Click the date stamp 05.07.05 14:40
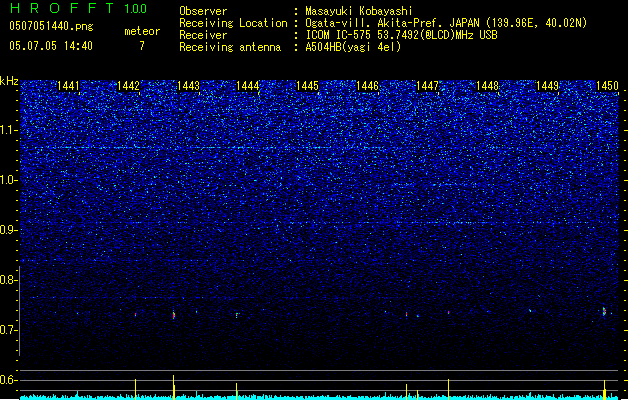The width and height of the screenshot is (629, 400). pyautogui.click(x=51, y=46)
